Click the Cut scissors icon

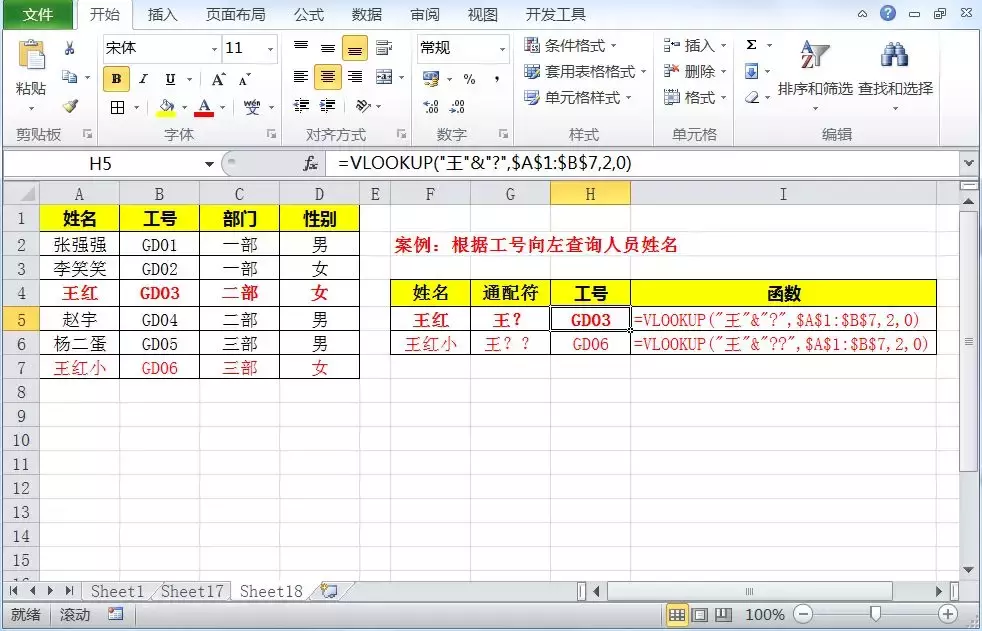[x=70, y=48]
